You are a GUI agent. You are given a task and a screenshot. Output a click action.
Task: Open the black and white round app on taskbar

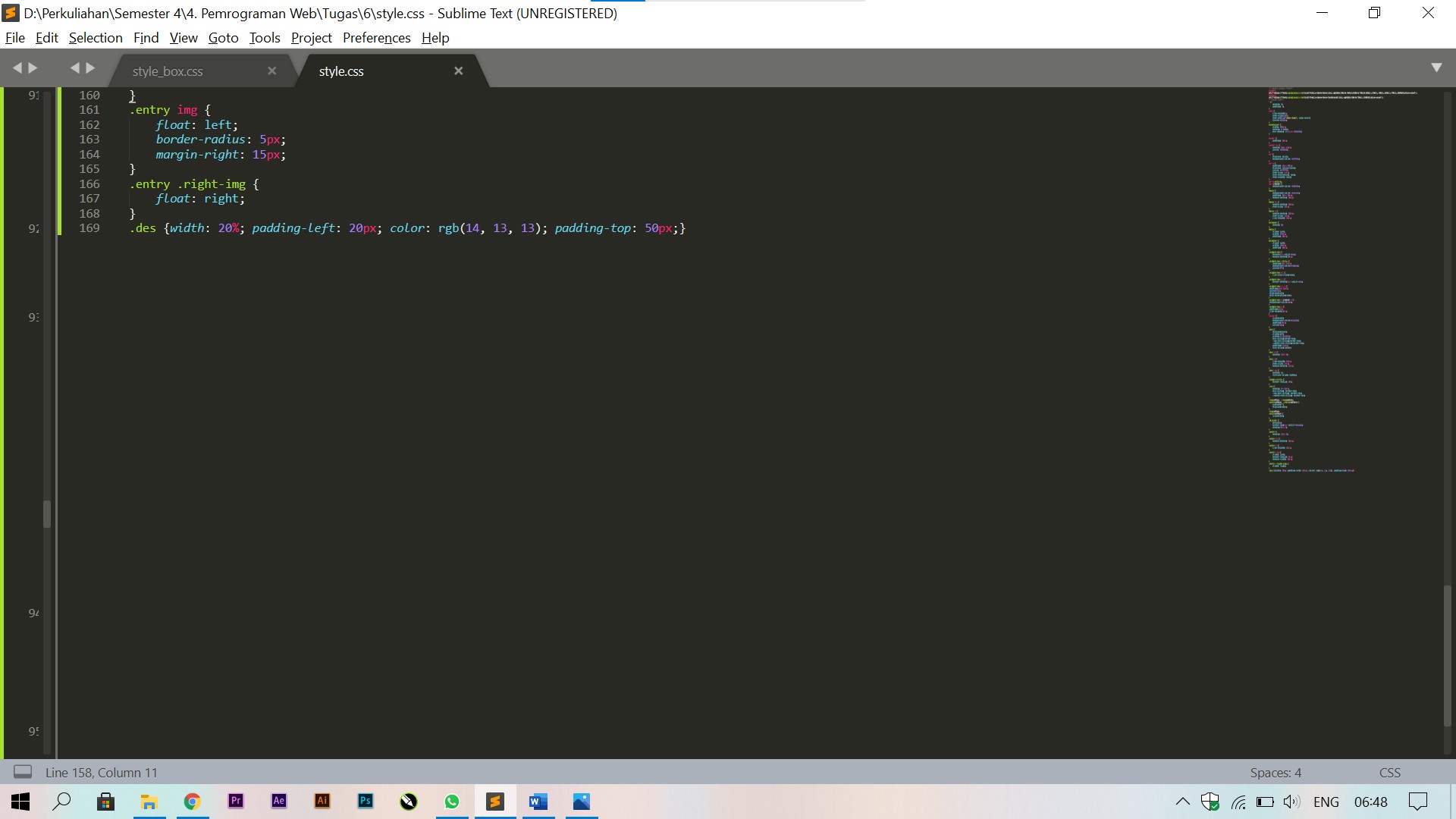click(409, 802)
